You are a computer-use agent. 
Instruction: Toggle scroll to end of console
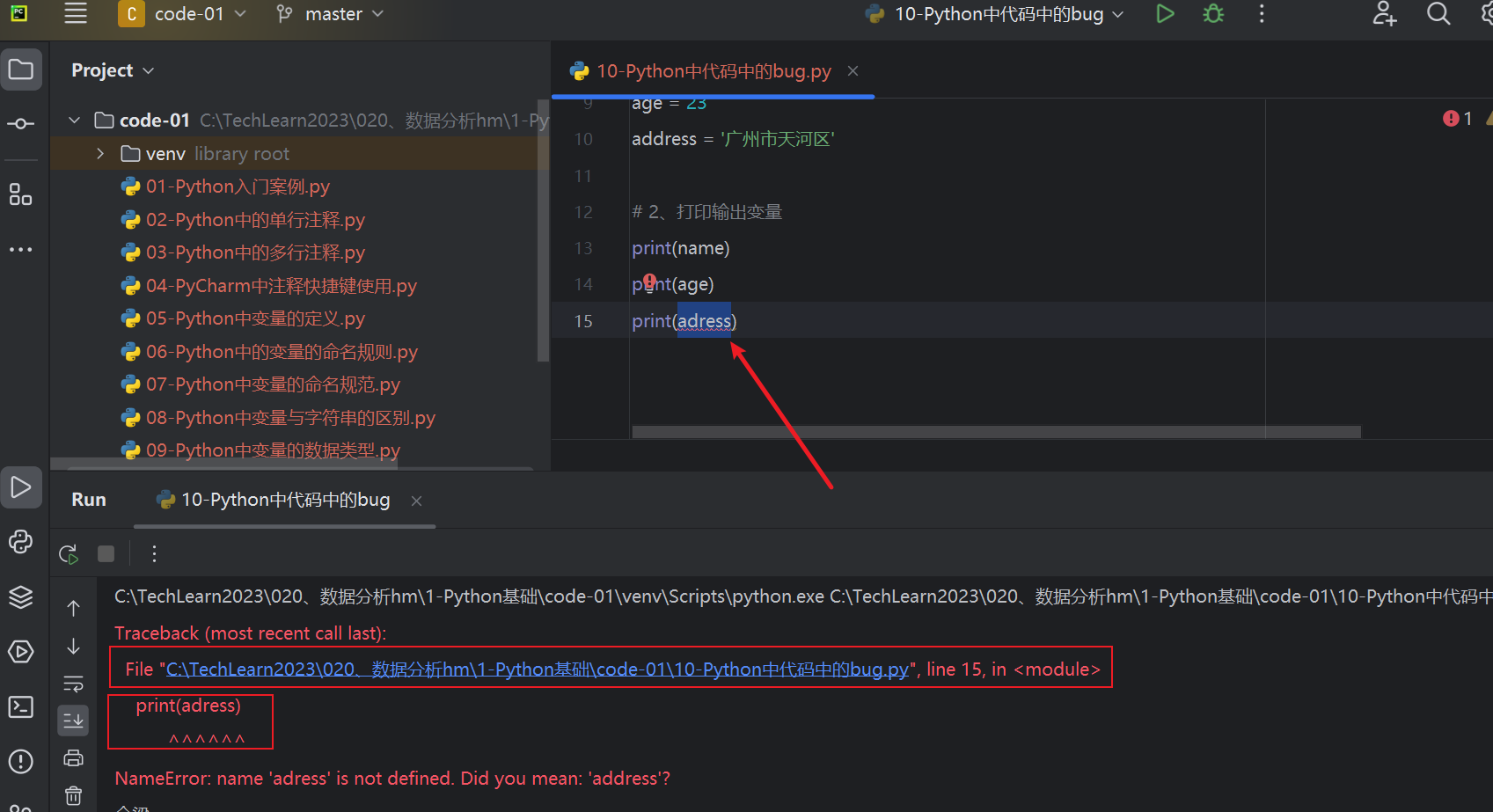pyautogui.click(x=74, y=721)
